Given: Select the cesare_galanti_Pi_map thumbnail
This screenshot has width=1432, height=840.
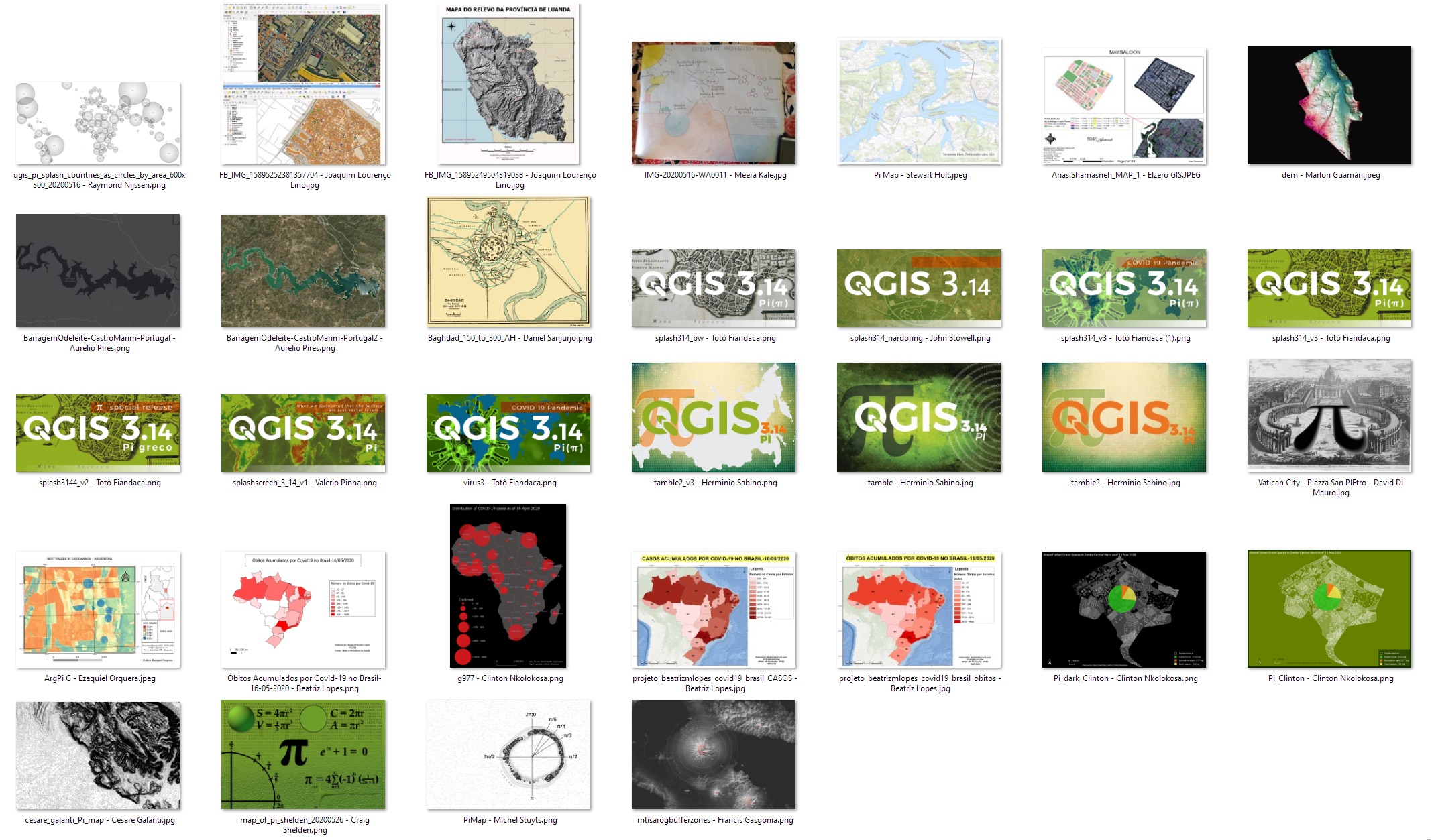Looking at the screenshot, I should click(98, 756).
